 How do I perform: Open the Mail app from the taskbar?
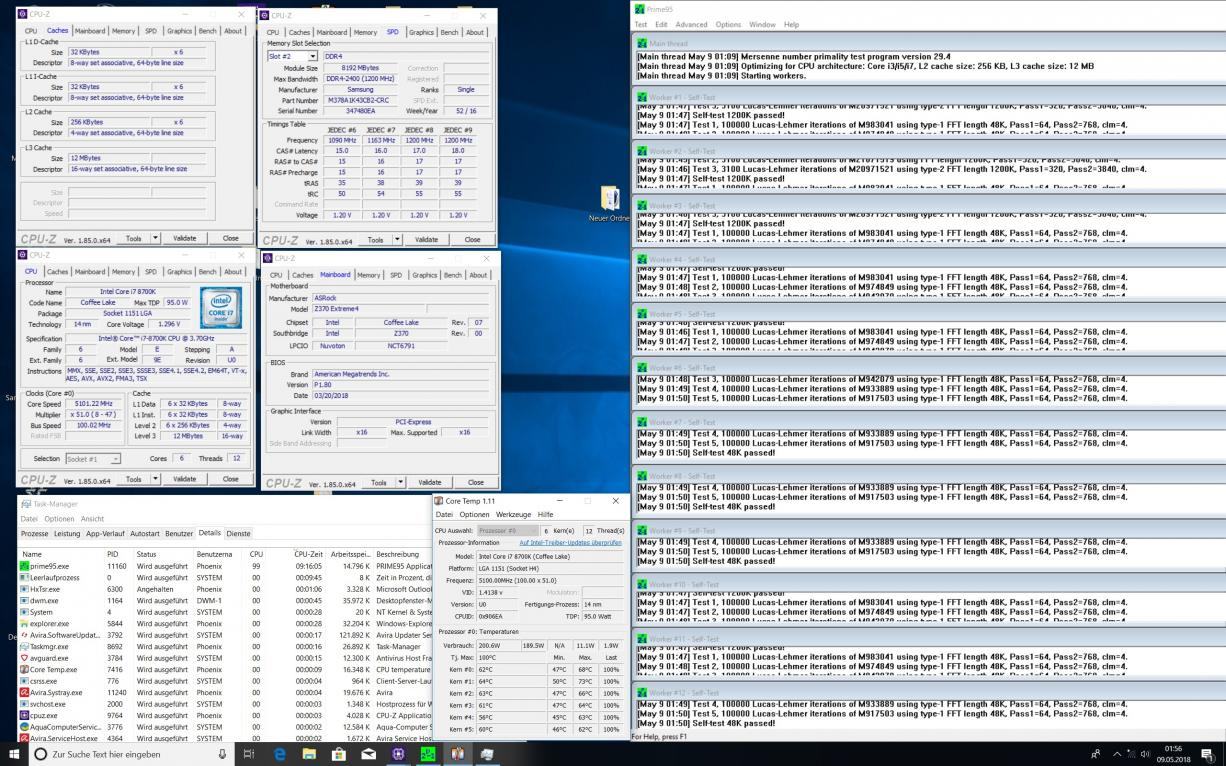tap(368, 754)
